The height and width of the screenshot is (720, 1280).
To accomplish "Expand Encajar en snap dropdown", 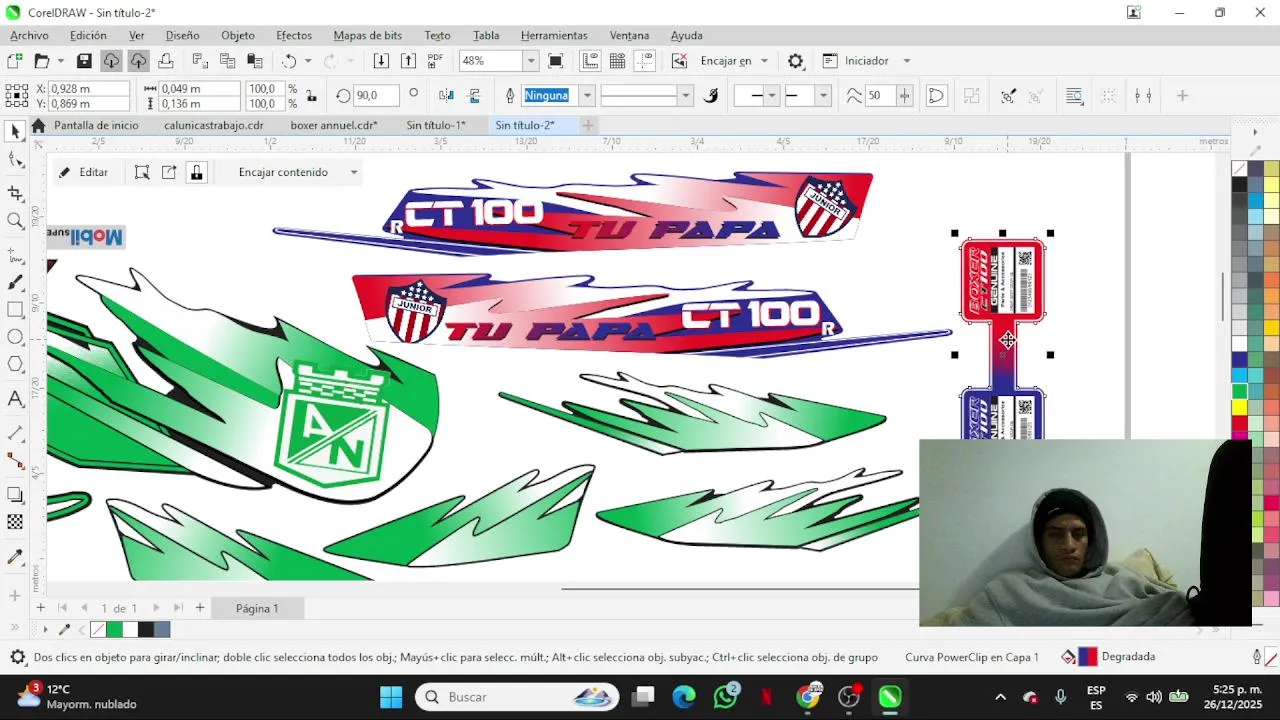I will click(765, 61).
